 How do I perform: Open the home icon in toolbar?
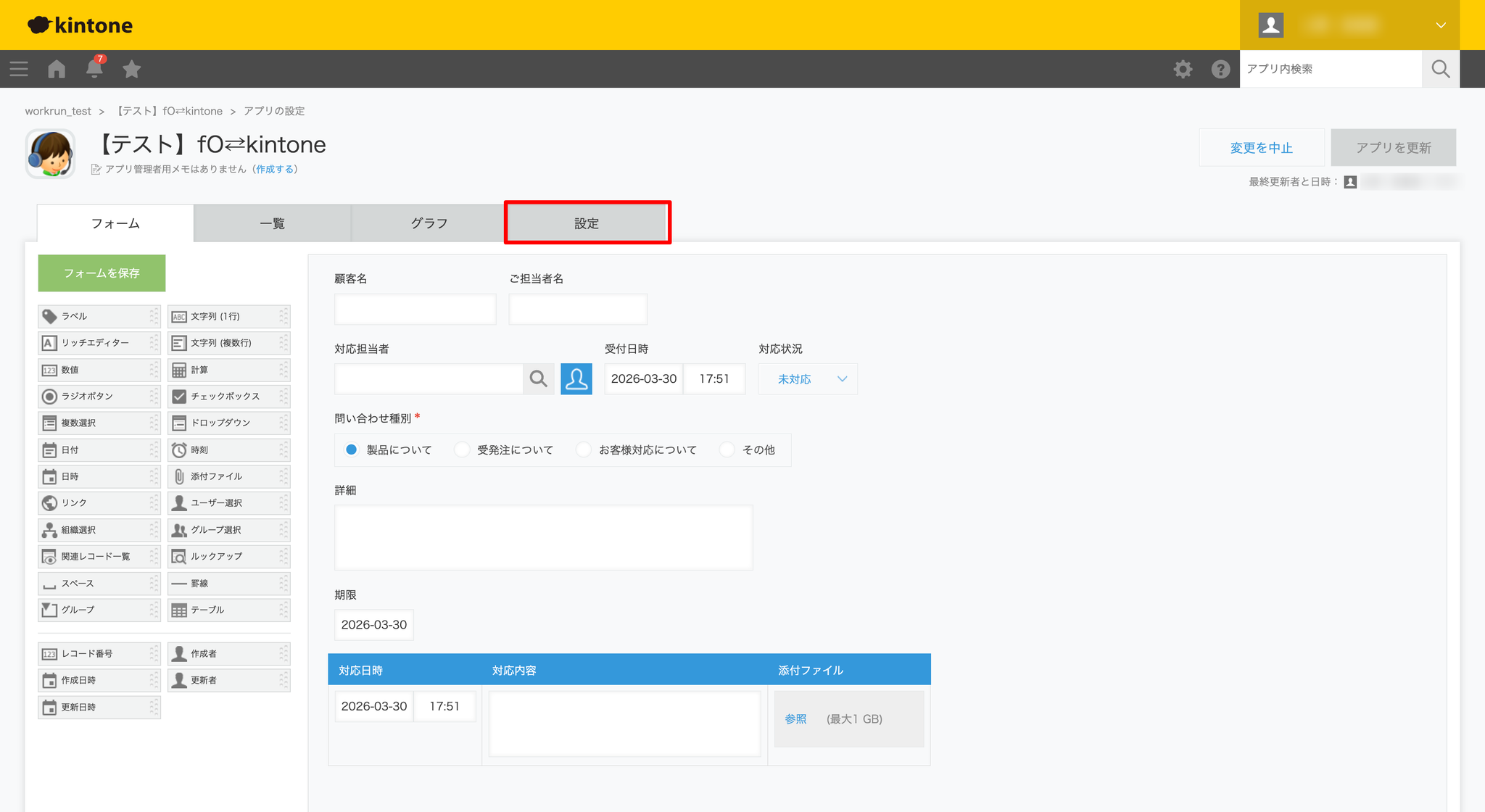(x=57, y=69)
